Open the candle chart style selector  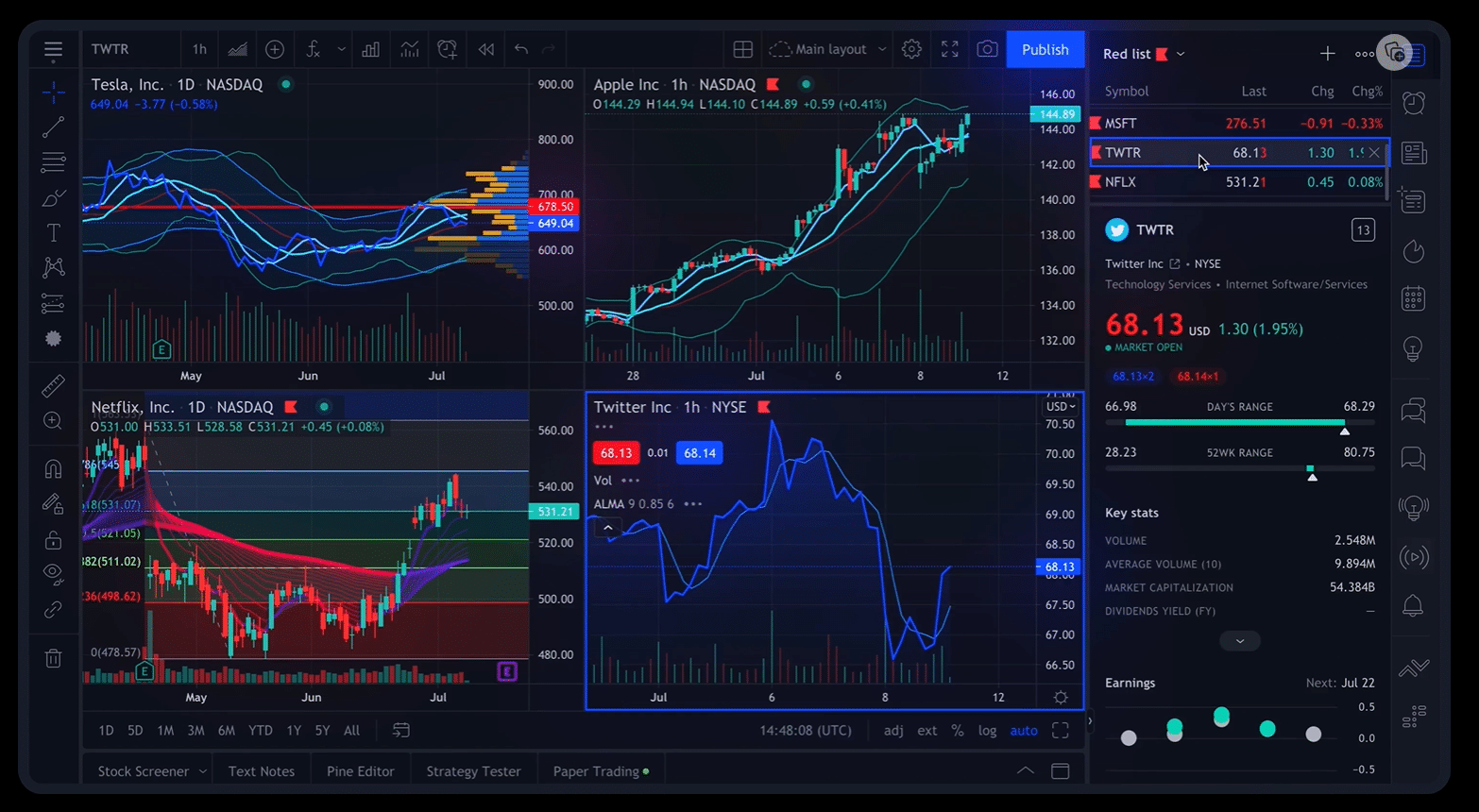tap(238, 49)
